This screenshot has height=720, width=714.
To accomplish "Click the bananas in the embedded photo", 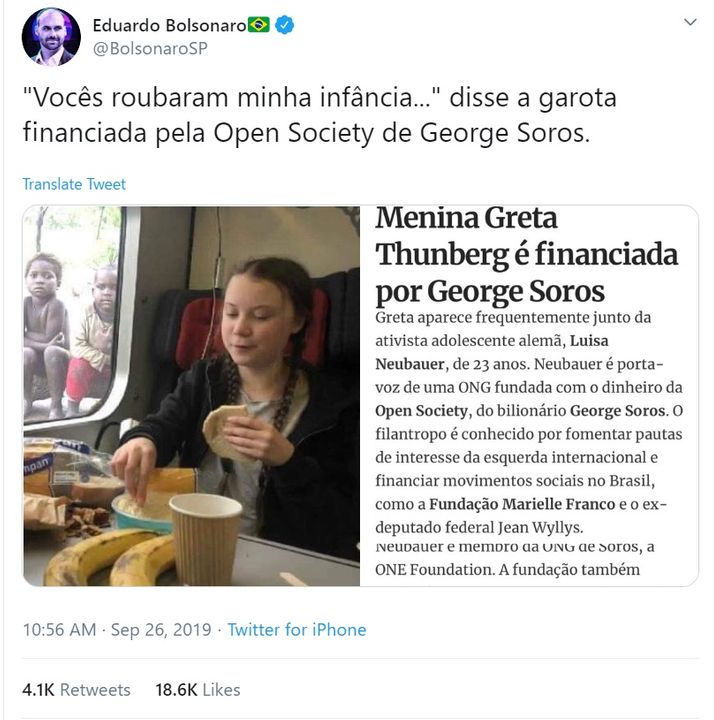I will (x=112, y=558).
